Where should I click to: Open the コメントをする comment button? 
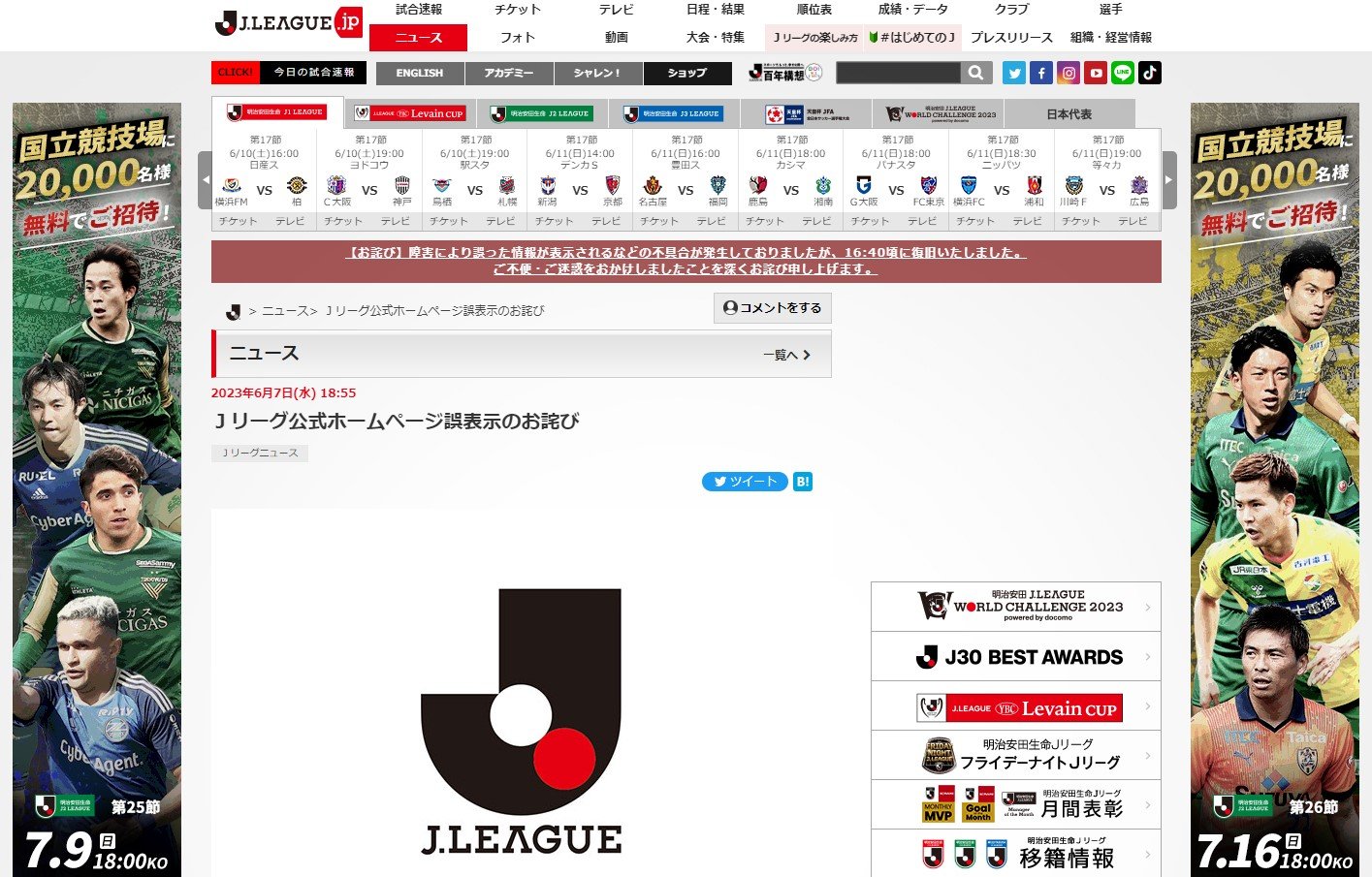pyautogui.click(x=772, y=307)
